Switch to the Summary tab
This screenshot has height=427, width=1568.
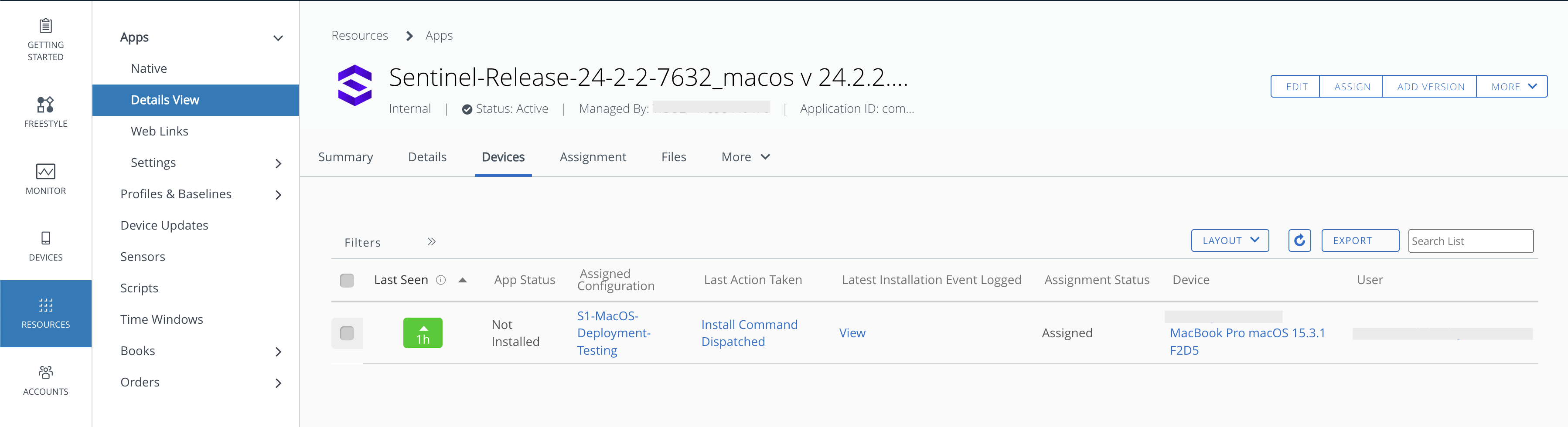click(346, 157)
